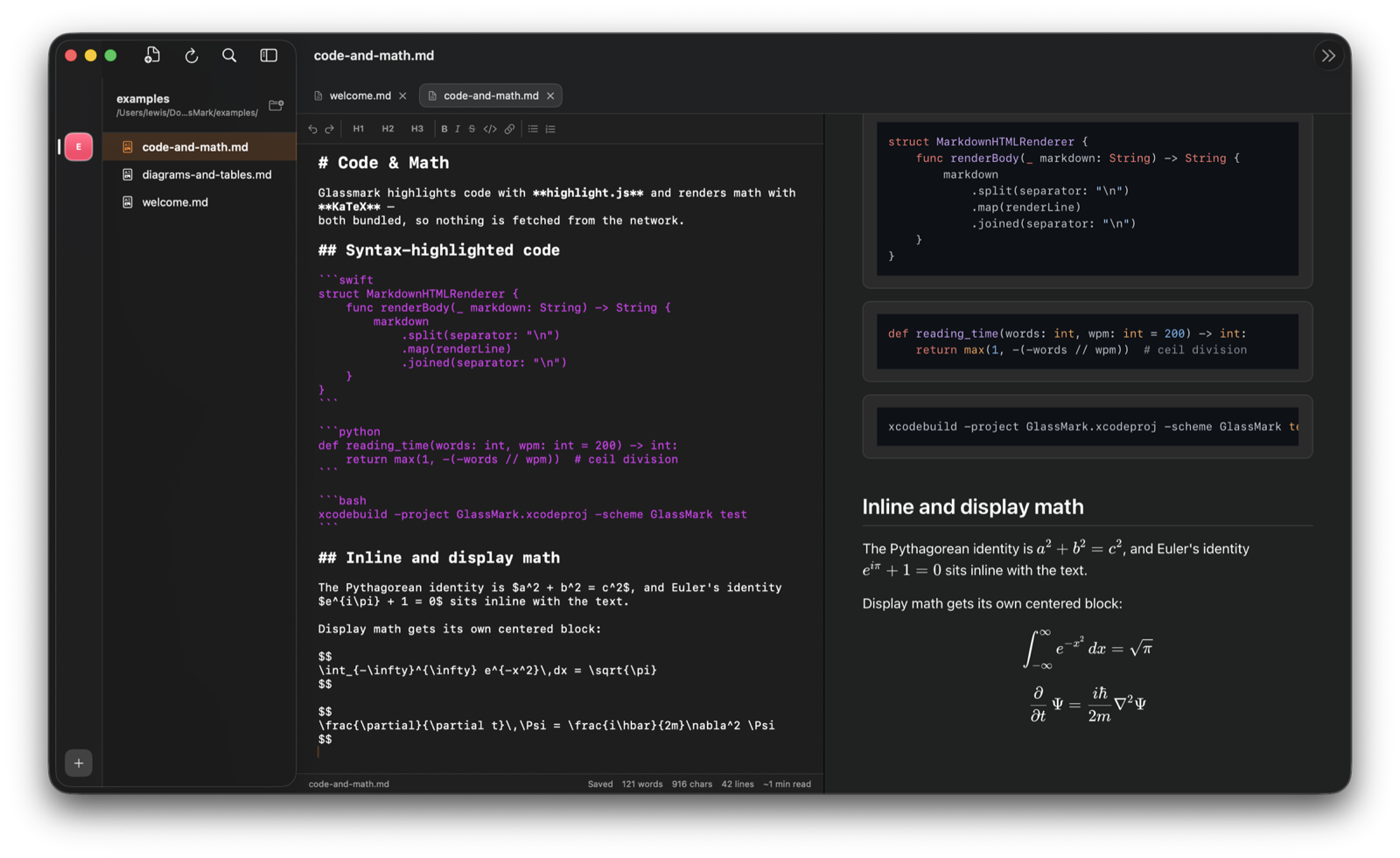Switch to the welcome.md tab

click(360, 95)
